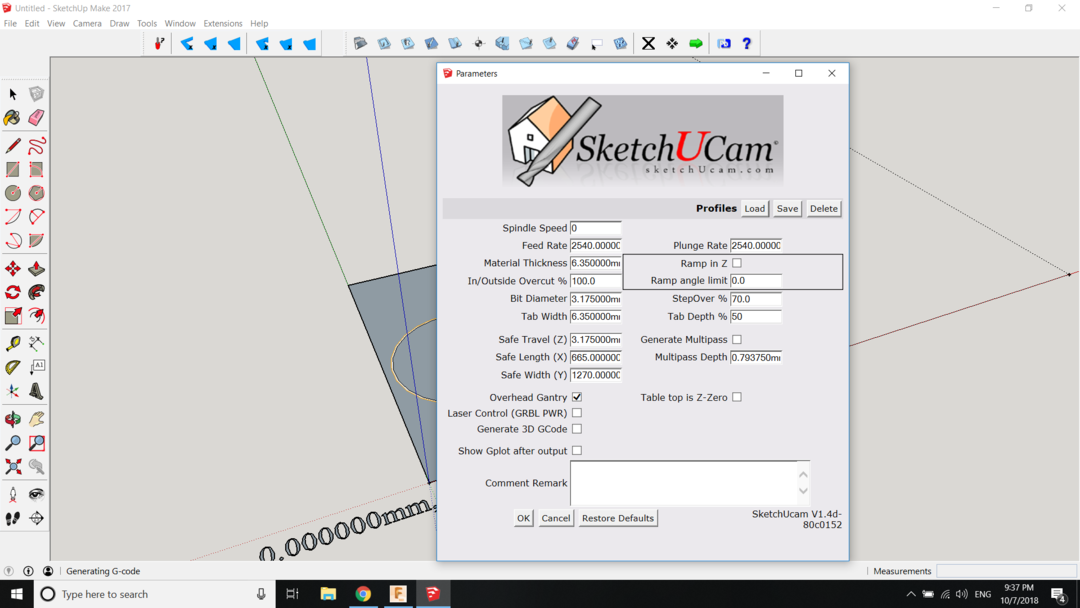Viewport: 1080px width, 608px height.
Task: Select the Paint Bucket tool
Action: click(x=13, y=118)
